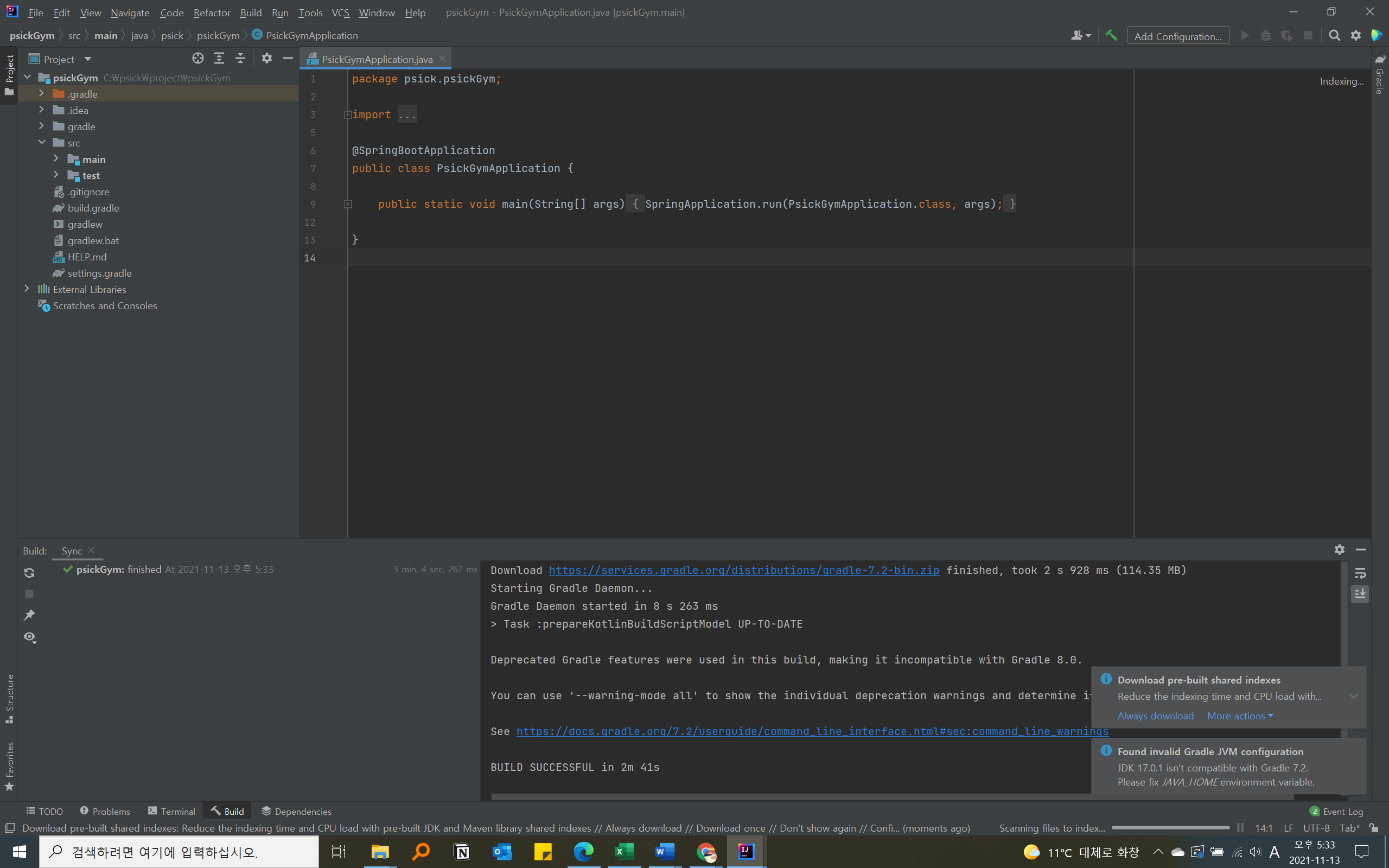Click Collapse All icon in Project panel
Viewport: 1389px width, 868px height.
coord(240,59)
